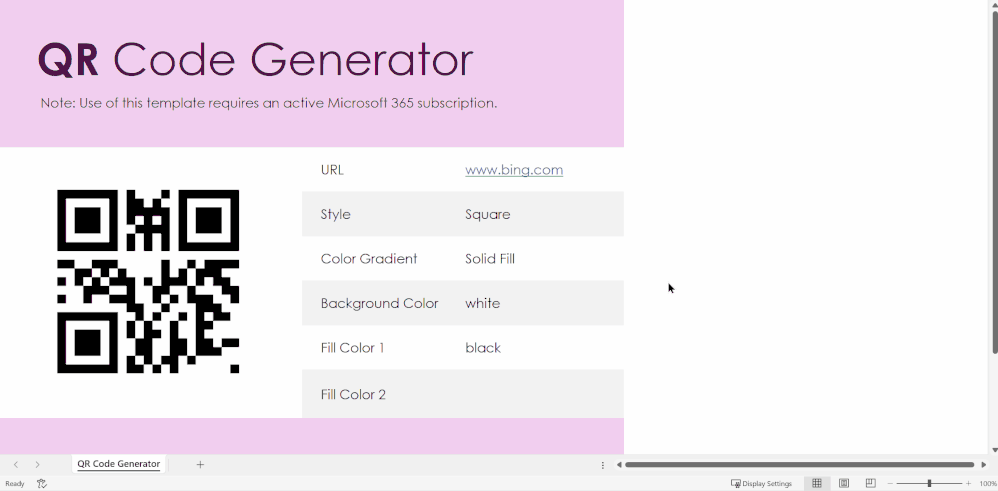The height and width of the screenshot is (491, 998).
Task: Click the URL label cell
Action: click(332, 170)
